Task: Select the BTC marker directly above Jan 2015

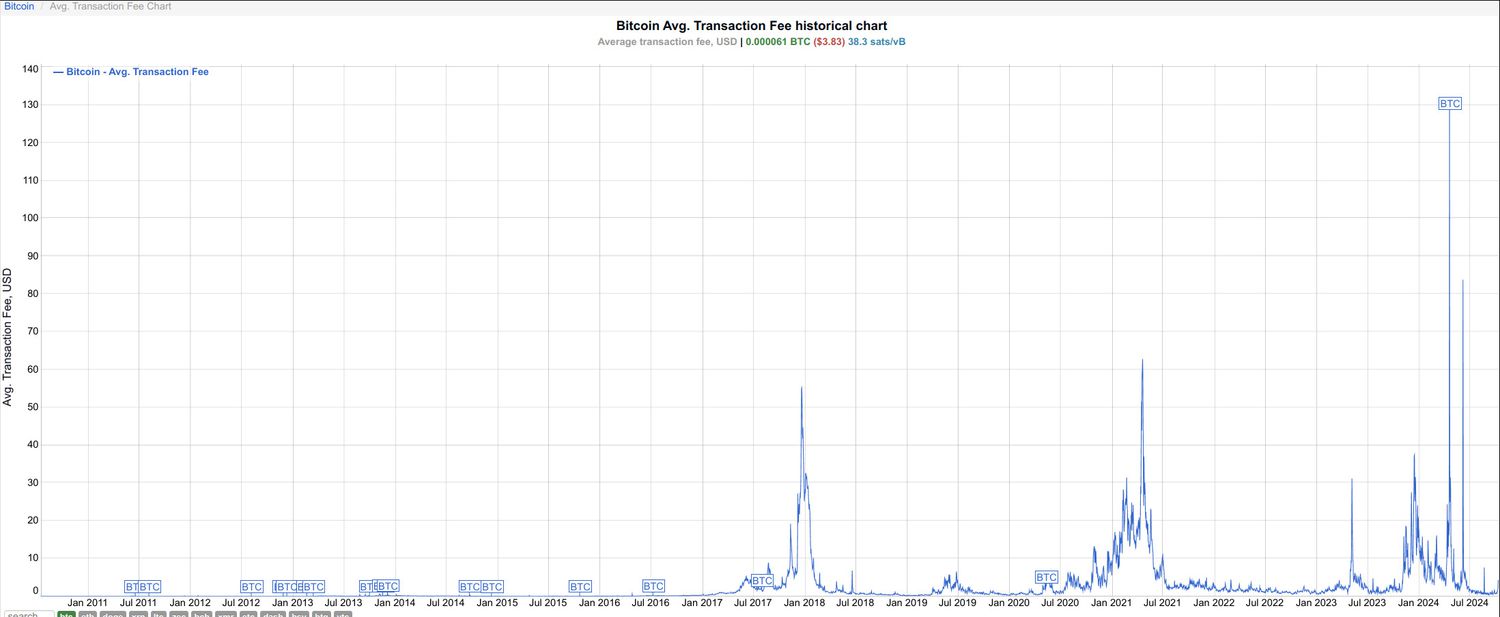Action: [x=493, y=586]
